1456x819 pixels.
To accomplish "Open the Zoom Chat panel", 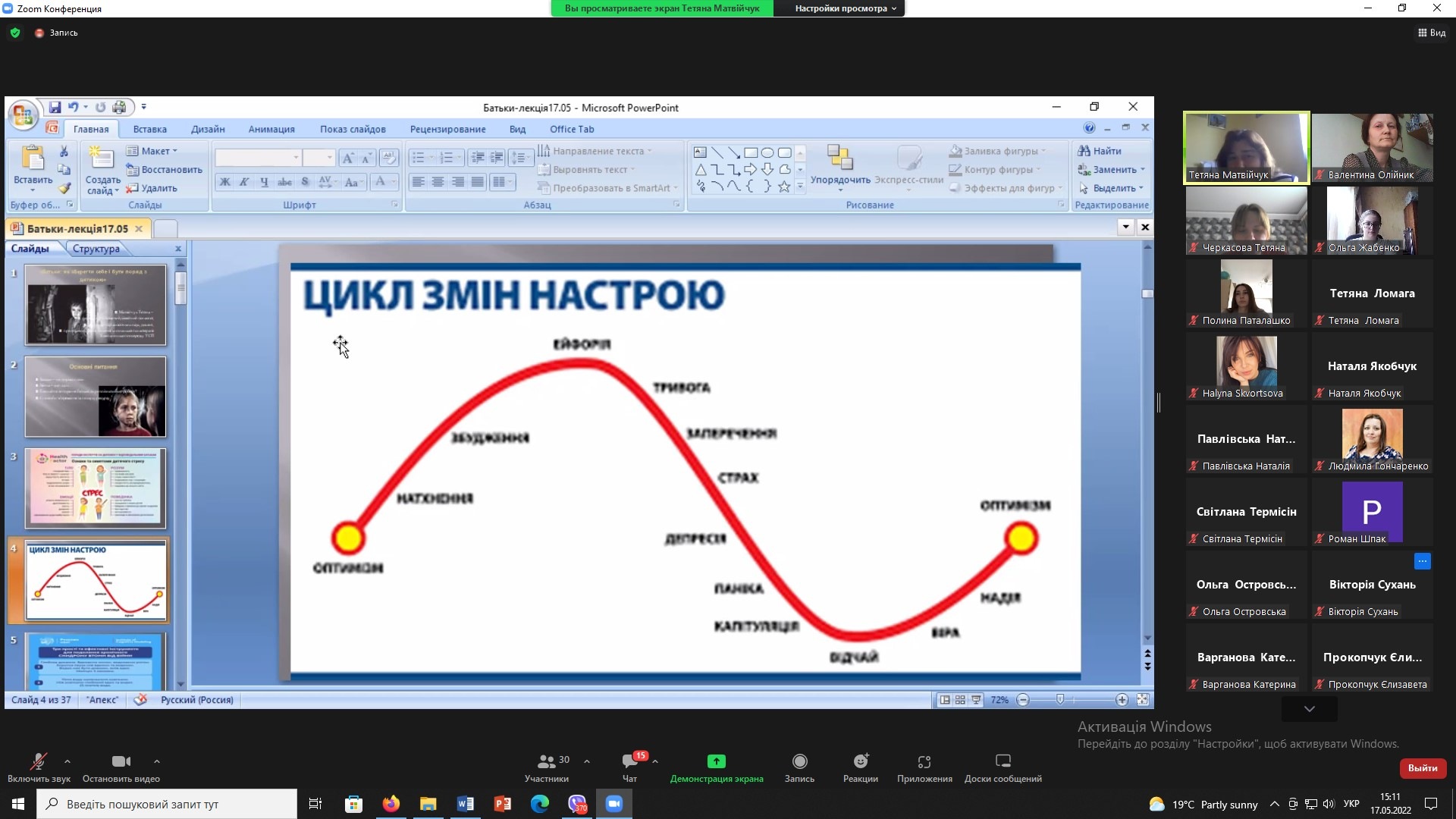I will tap(629, 762).
